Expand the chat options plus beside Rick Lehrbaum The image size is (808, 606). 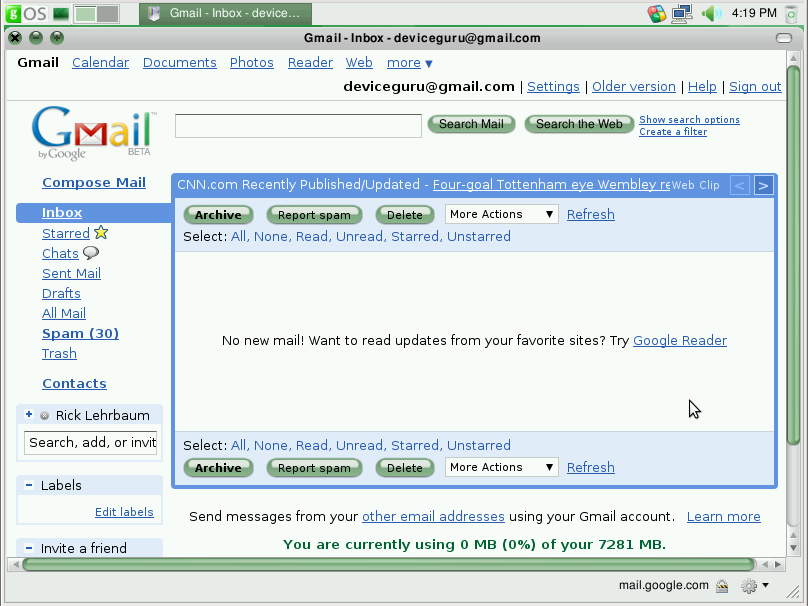pyautogui.click(x=29, y=414)
